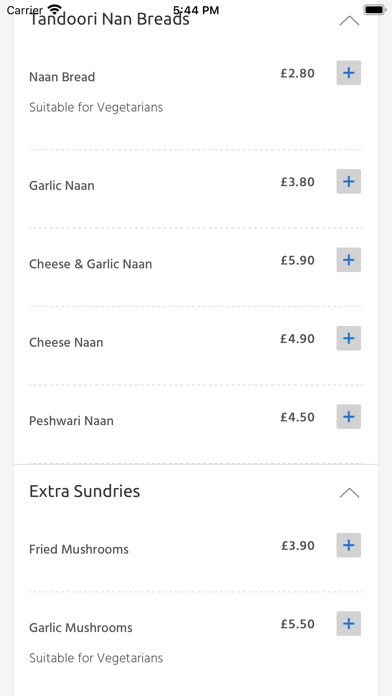Select the Fried Mushrooms item name
Screen dimensions: 392x696
(79, 549)
